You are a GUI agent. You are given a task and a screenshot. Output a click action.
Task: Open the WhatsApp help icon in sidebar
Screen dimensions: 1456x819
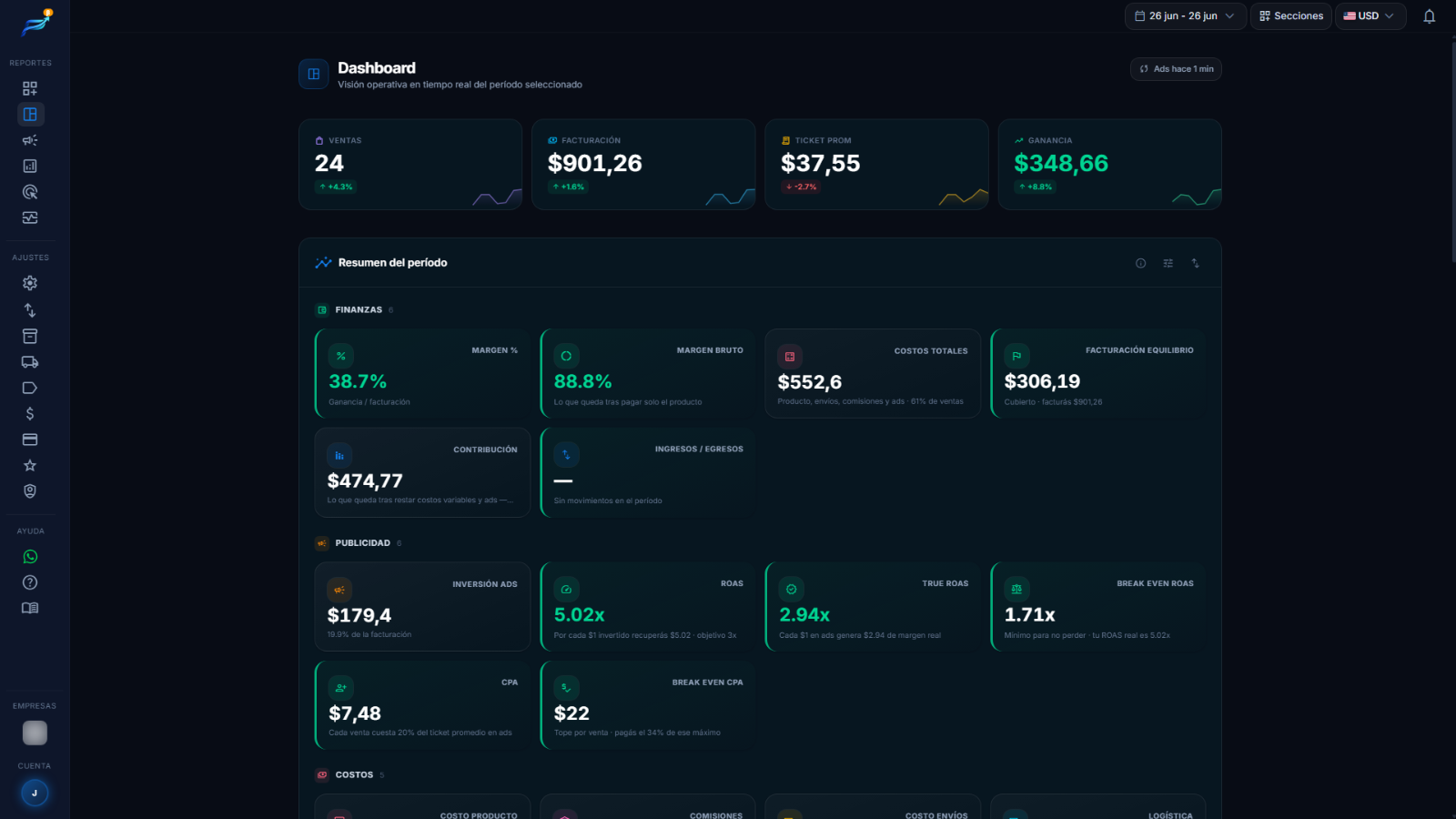tap(30, 557)
